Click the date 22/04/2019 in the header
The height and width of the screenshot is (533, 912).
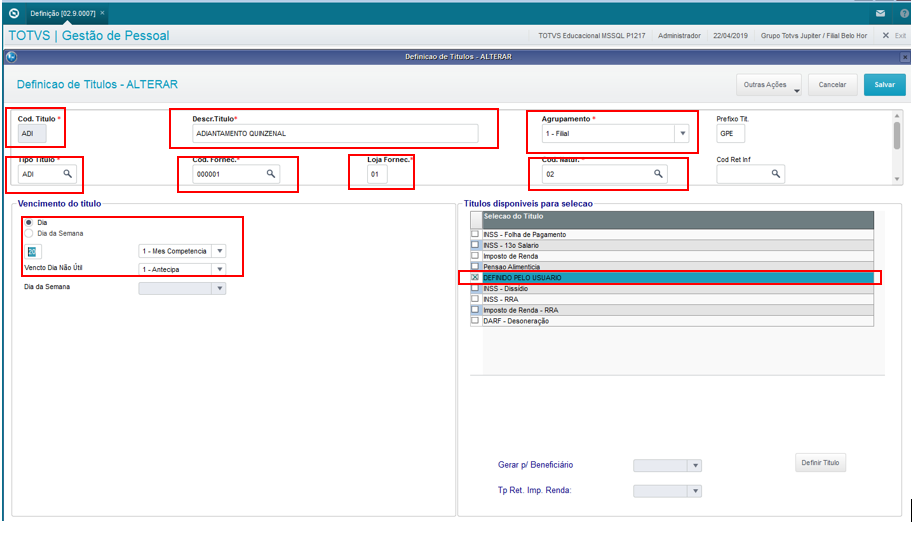pyautogui.click(x=731, y=35)
